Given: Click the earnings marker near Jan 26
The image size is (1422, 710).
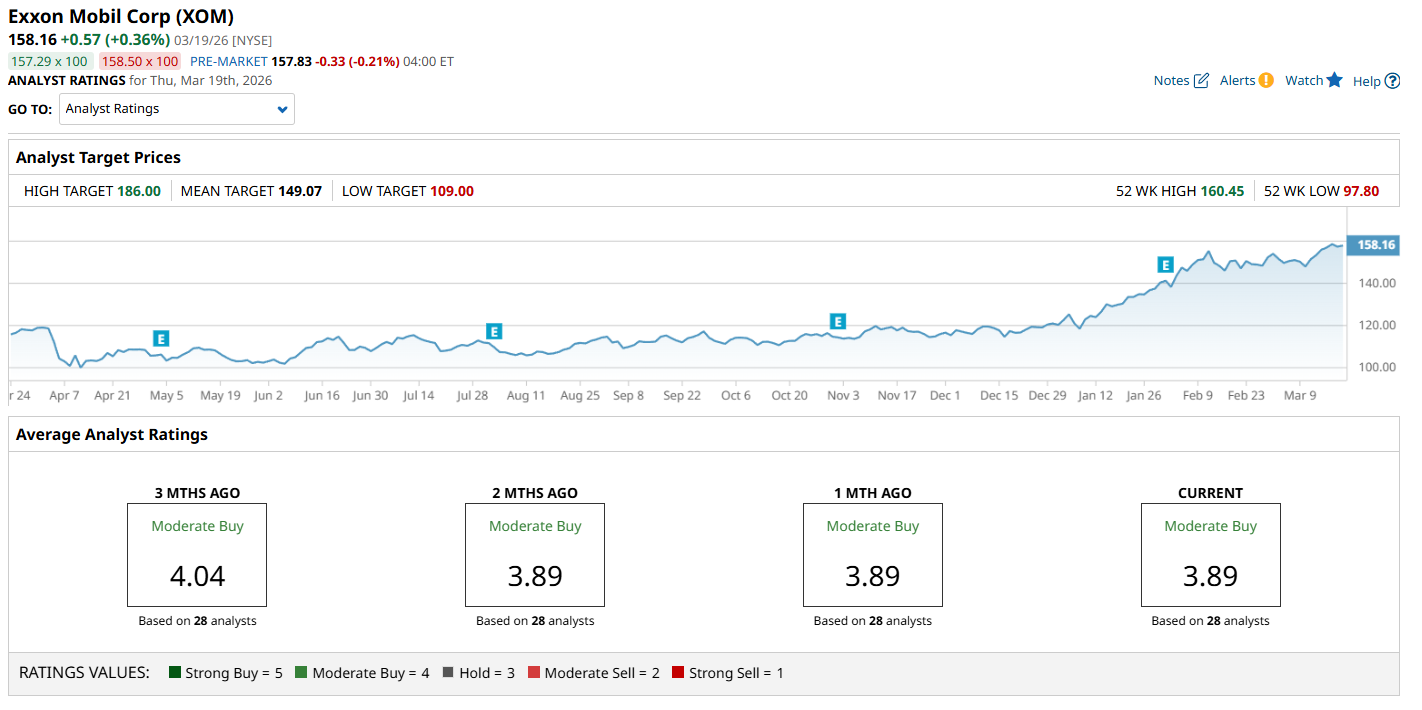Looking at the screenshot, I should (1165, 265).
